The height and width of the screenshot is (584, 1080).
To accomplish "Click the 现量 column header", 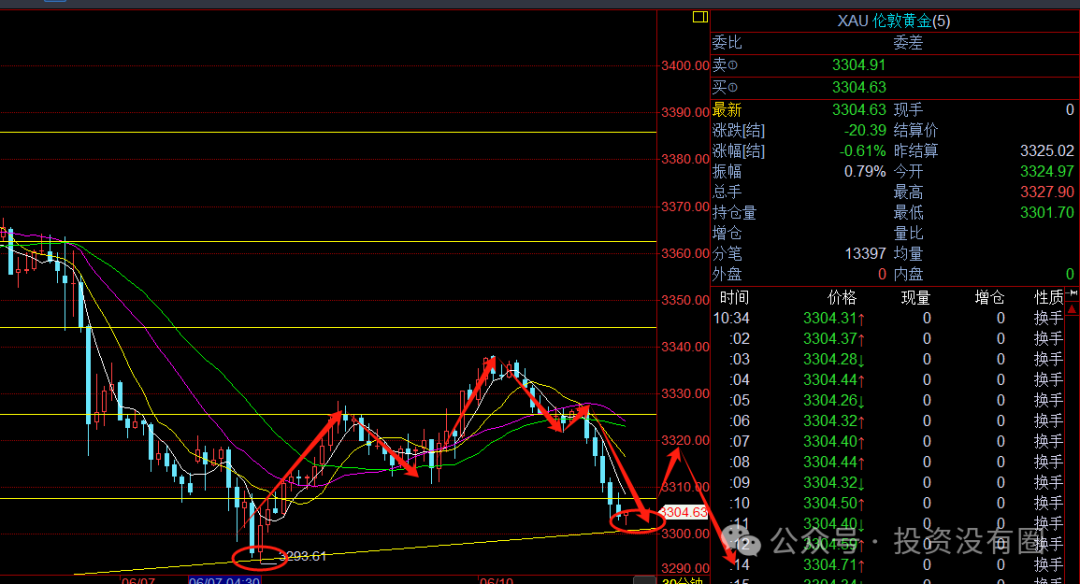I will 916,298.
